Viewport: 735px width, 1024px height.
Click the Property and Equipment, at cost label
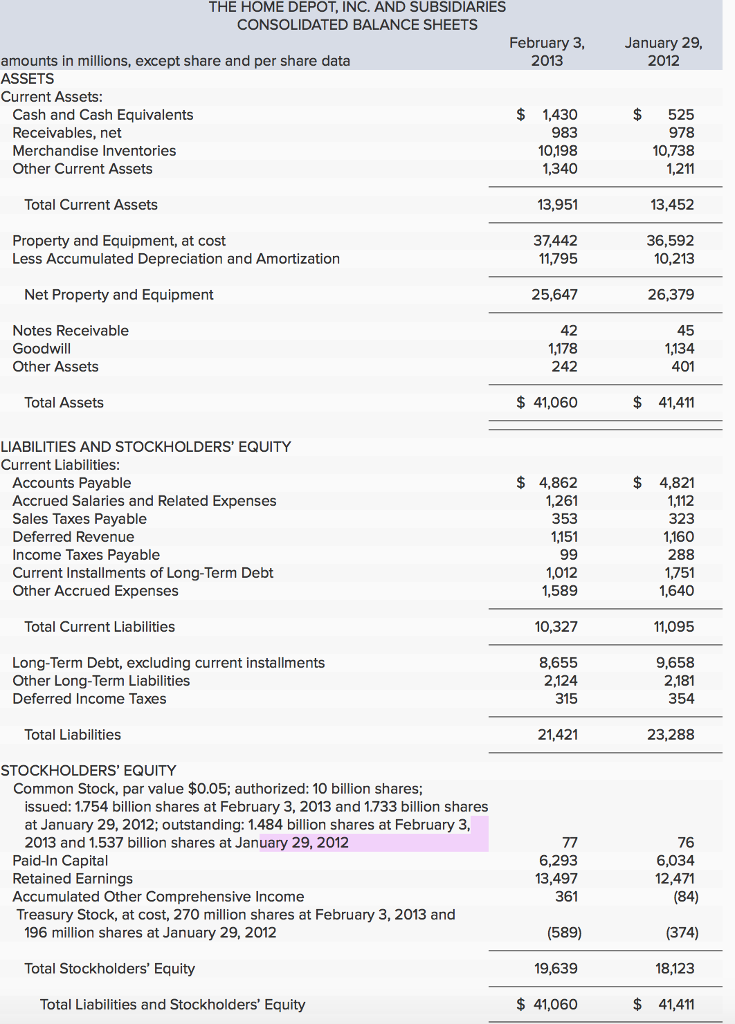(119, 241)
